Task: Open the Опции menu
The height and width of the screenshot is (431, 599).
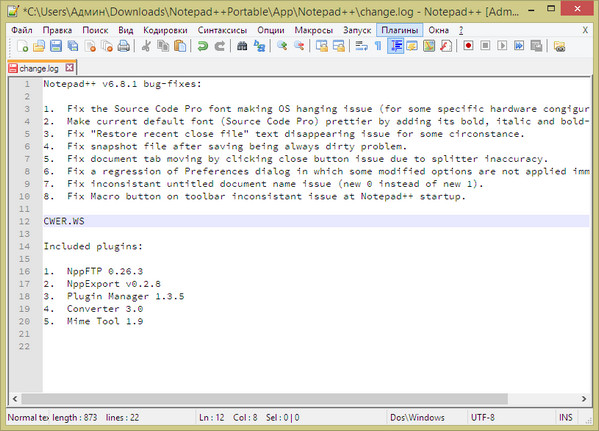Action: pos(270,30)
